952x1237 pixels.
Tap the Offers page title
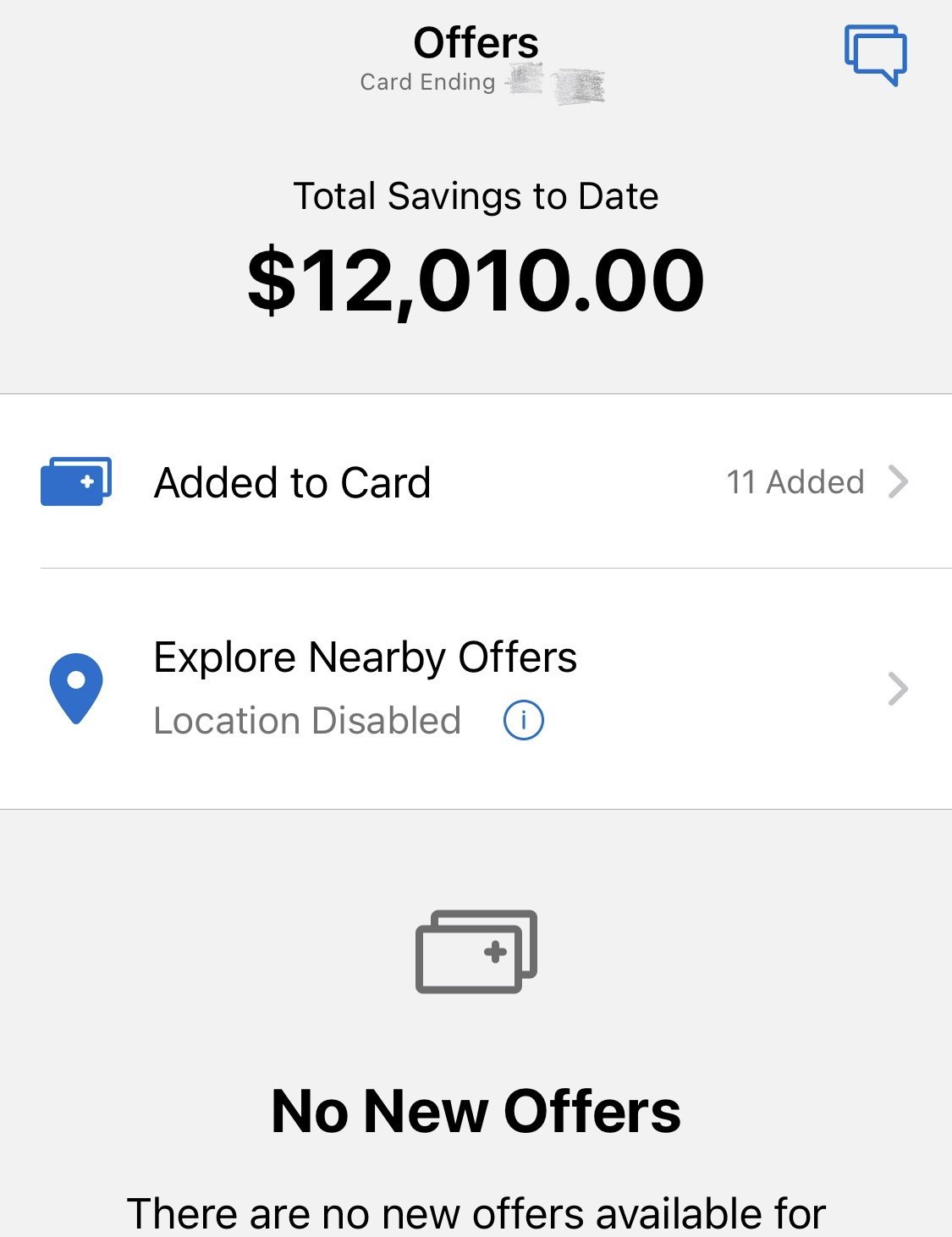coord(476,42)
